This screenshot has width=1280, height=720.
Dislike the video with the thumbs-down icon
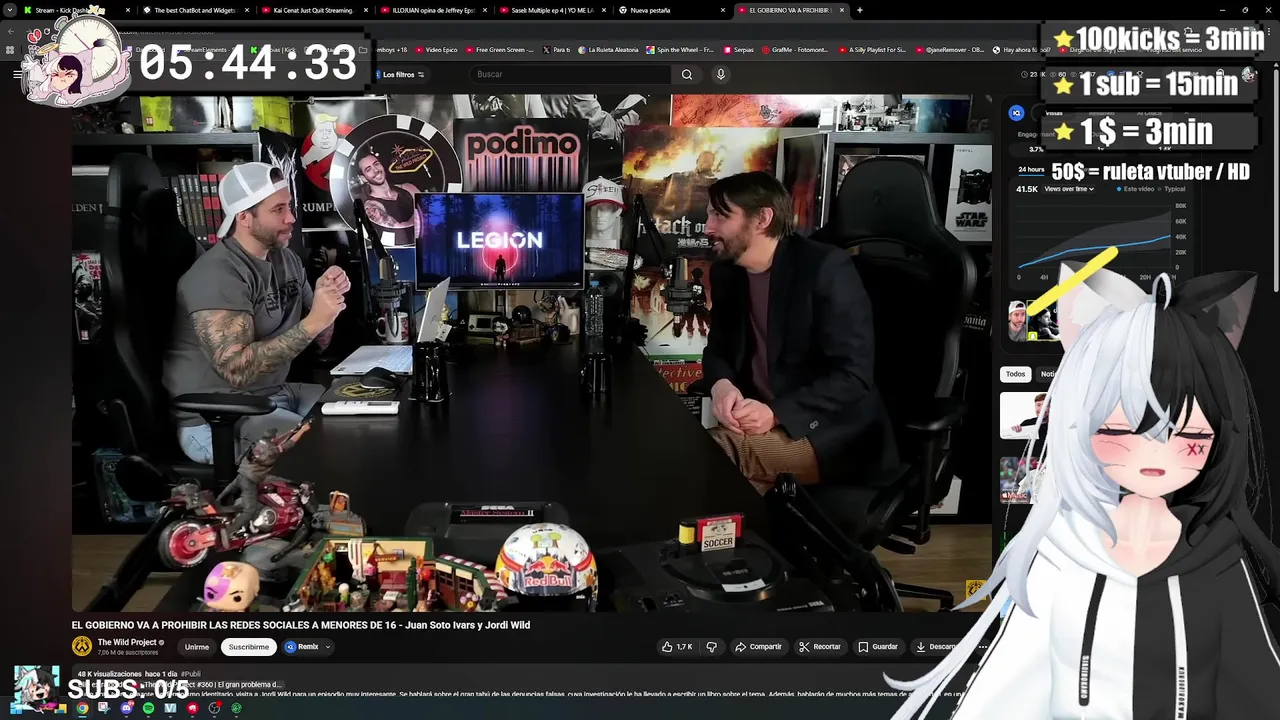711,647
